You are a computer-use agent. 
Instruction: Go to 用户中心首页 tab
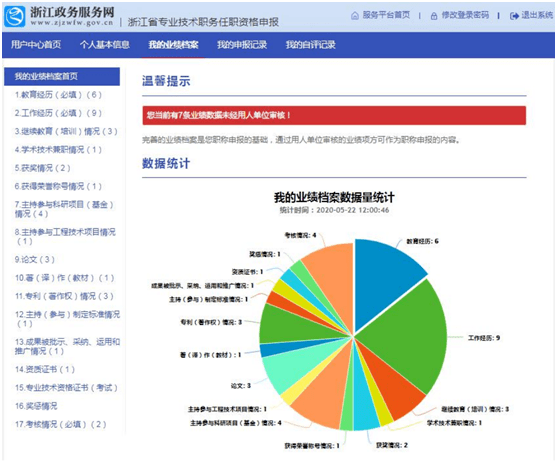[x=36, y=45]
